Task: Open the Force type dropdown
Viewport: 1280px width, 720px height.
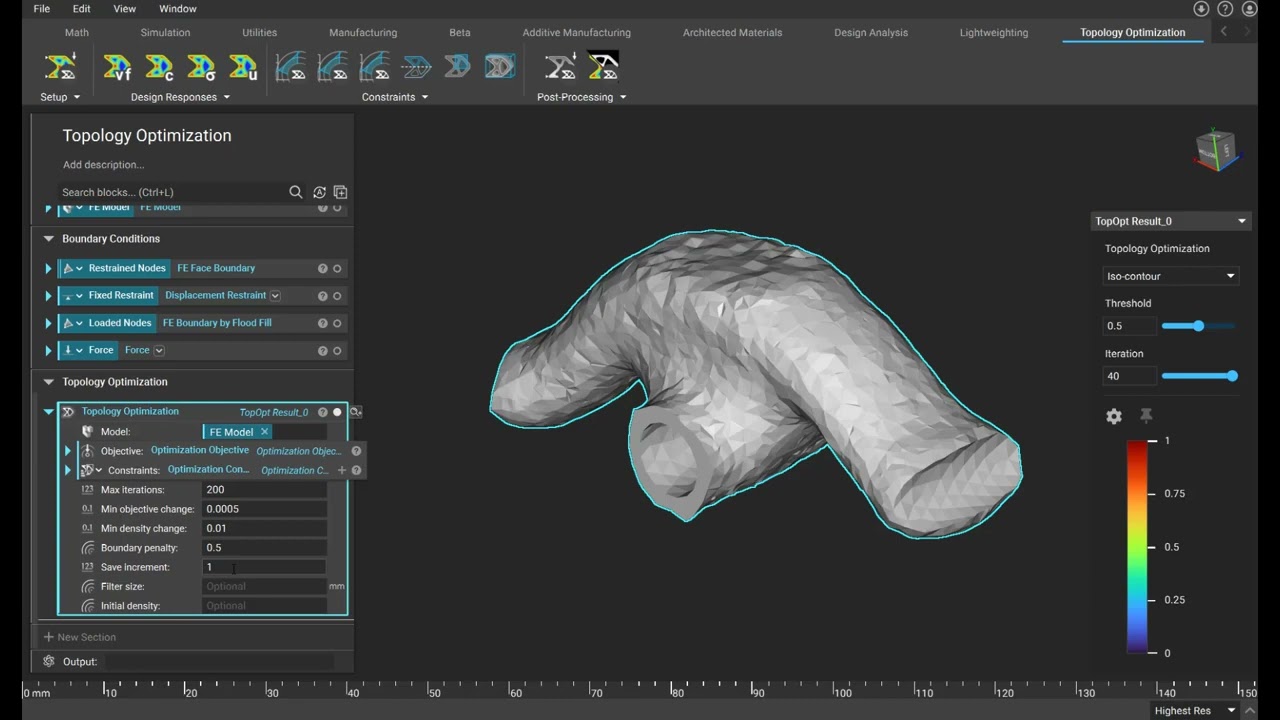Action: (159, 351)
